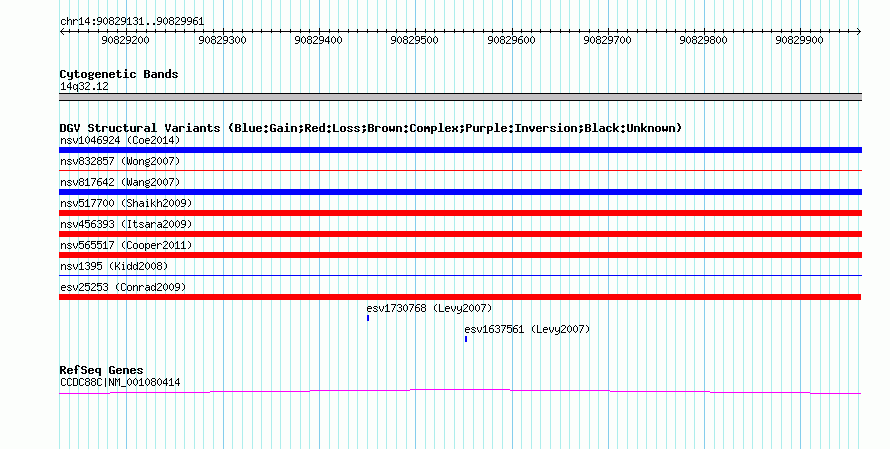
Task: Click the 90829300 ruler tick label
Action: 222,40
